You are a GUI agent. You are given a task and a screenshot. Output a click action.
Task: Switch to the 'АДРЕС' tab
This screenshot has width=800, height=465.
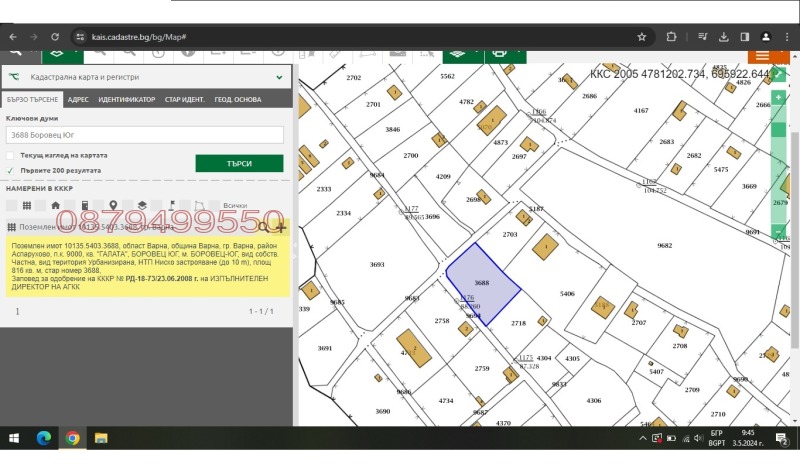78,100
